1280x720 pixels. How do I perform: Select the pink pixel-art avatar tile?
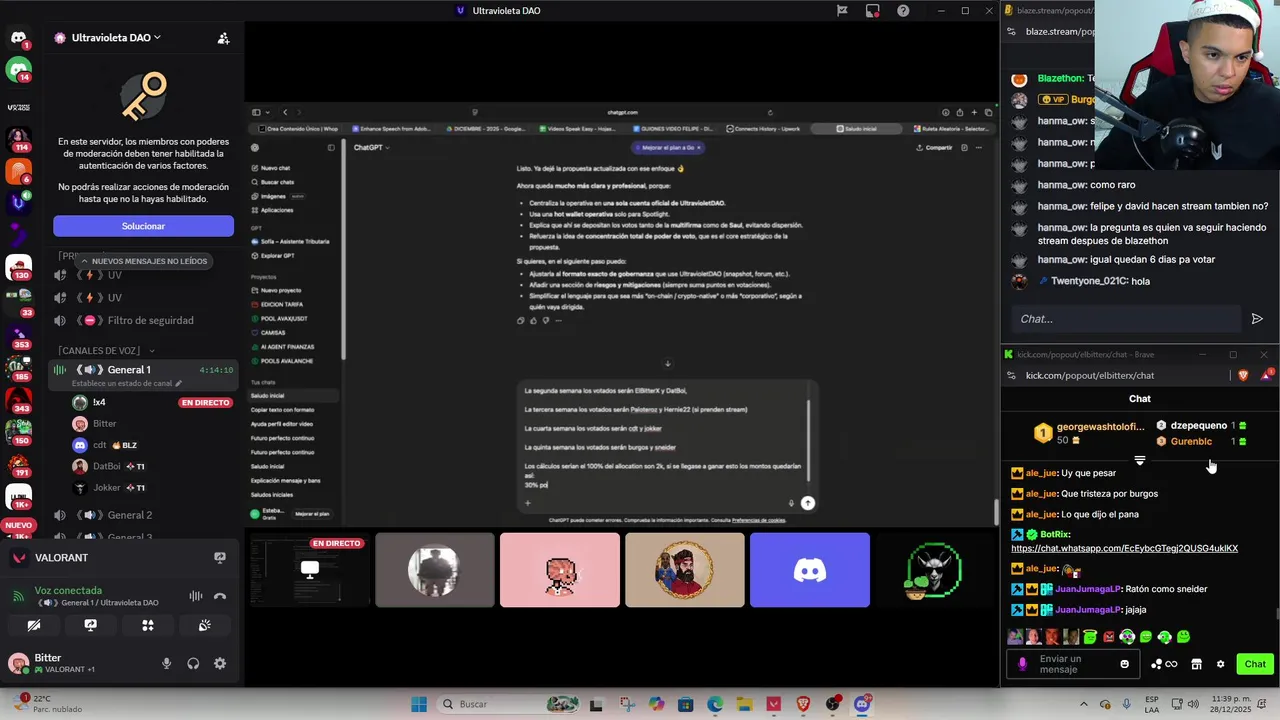point(560,570)
